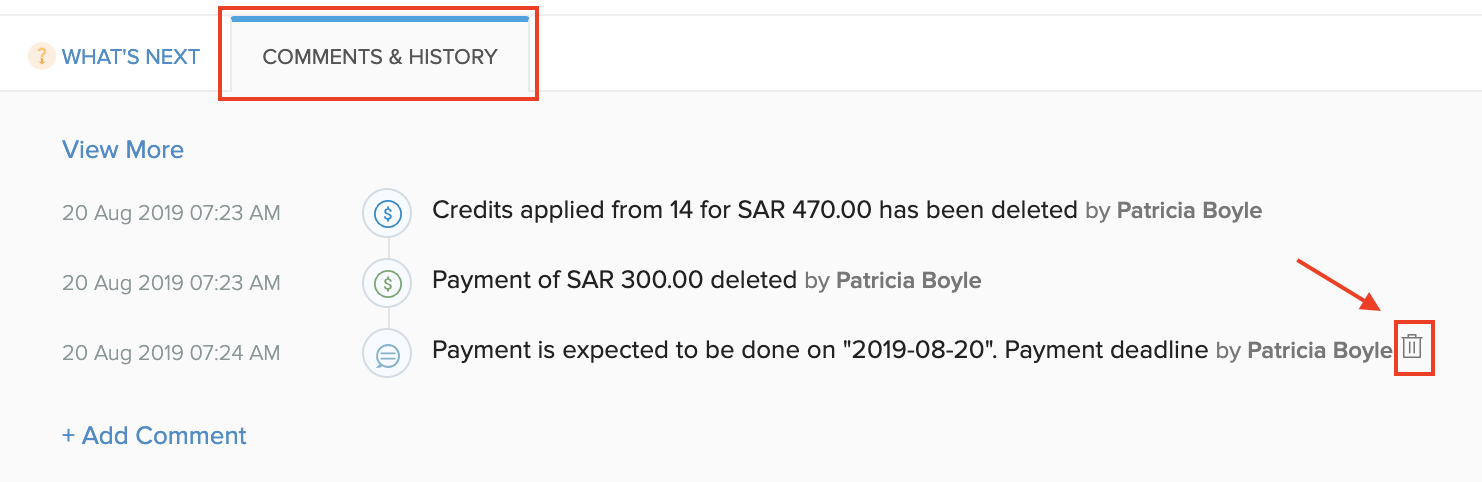Select the Credits applied from 14 entry text
This screenshot has height=482, width=1482.
pyautogui.click(x=755, y=211)
